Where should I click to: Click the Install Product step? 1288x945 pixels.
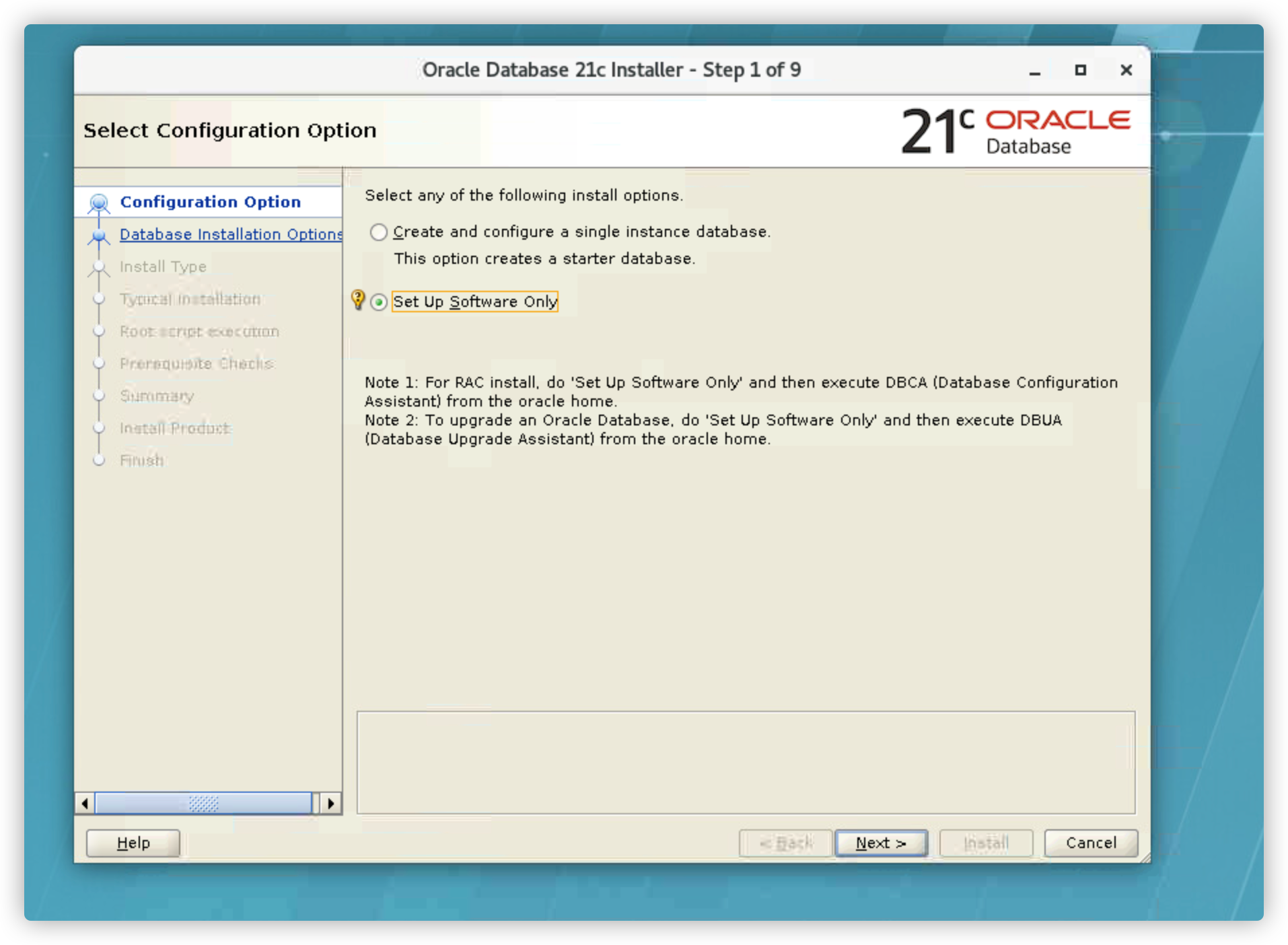175,428
